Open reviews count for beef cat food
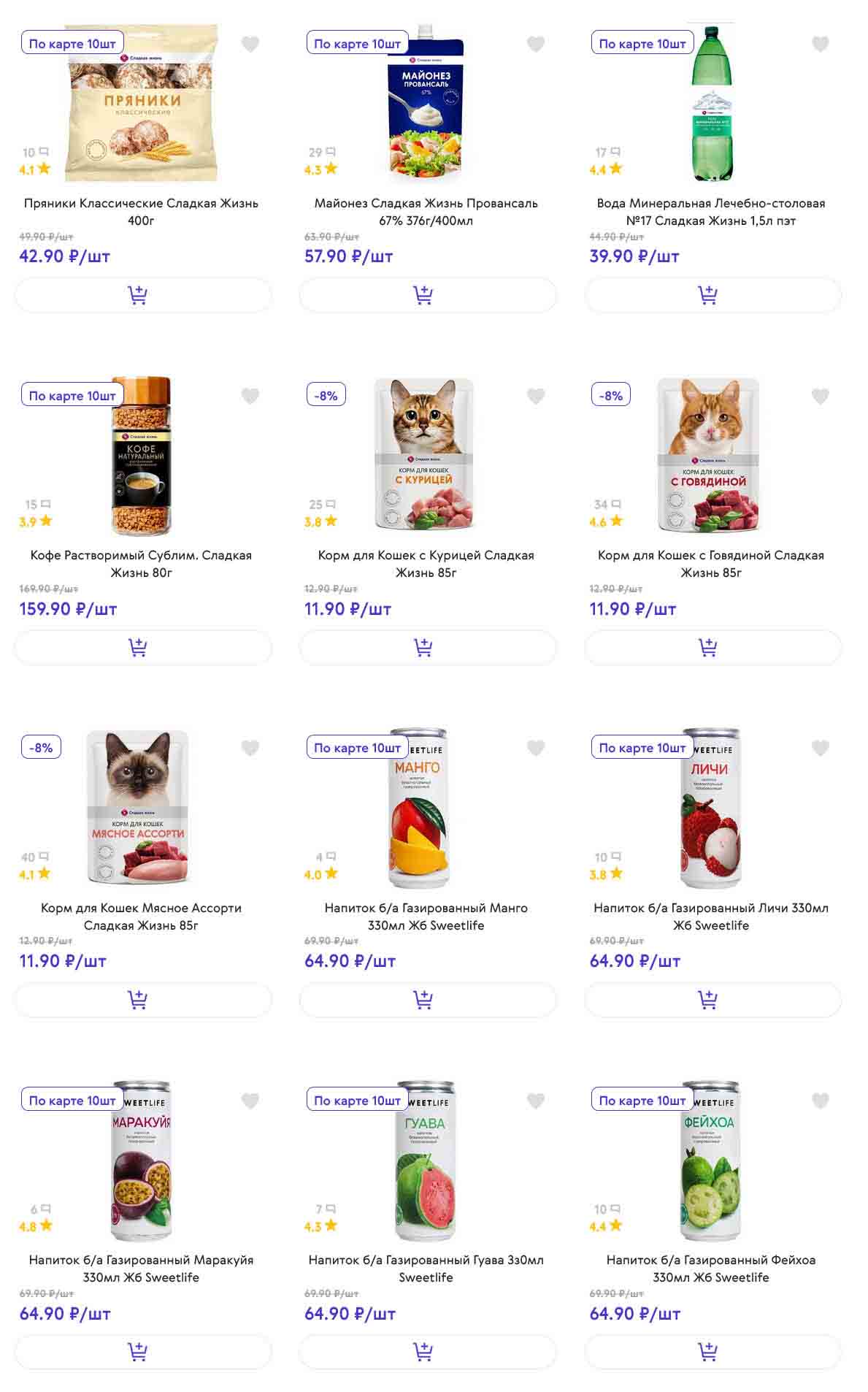 point(607,505)
